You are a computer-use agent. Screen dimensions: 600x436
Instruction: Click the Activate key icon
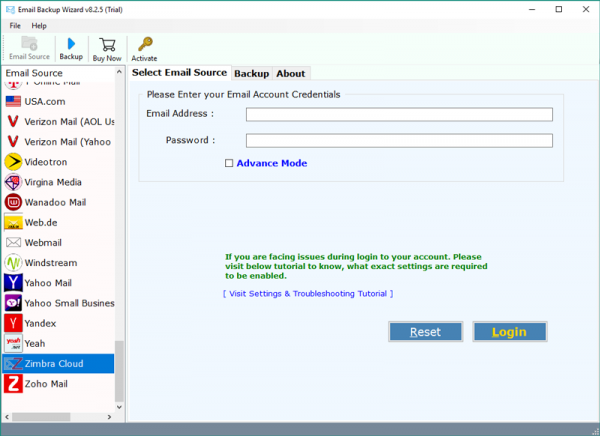145,44
